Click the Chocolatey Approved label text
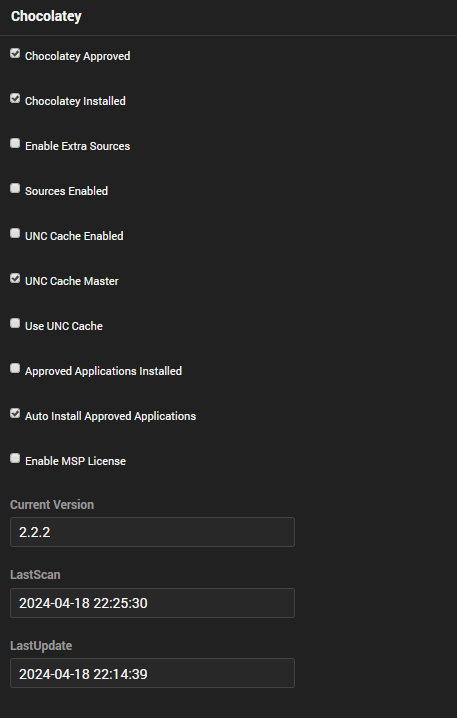The width and height of the screenshot is (457, 718). pos(77,56)
